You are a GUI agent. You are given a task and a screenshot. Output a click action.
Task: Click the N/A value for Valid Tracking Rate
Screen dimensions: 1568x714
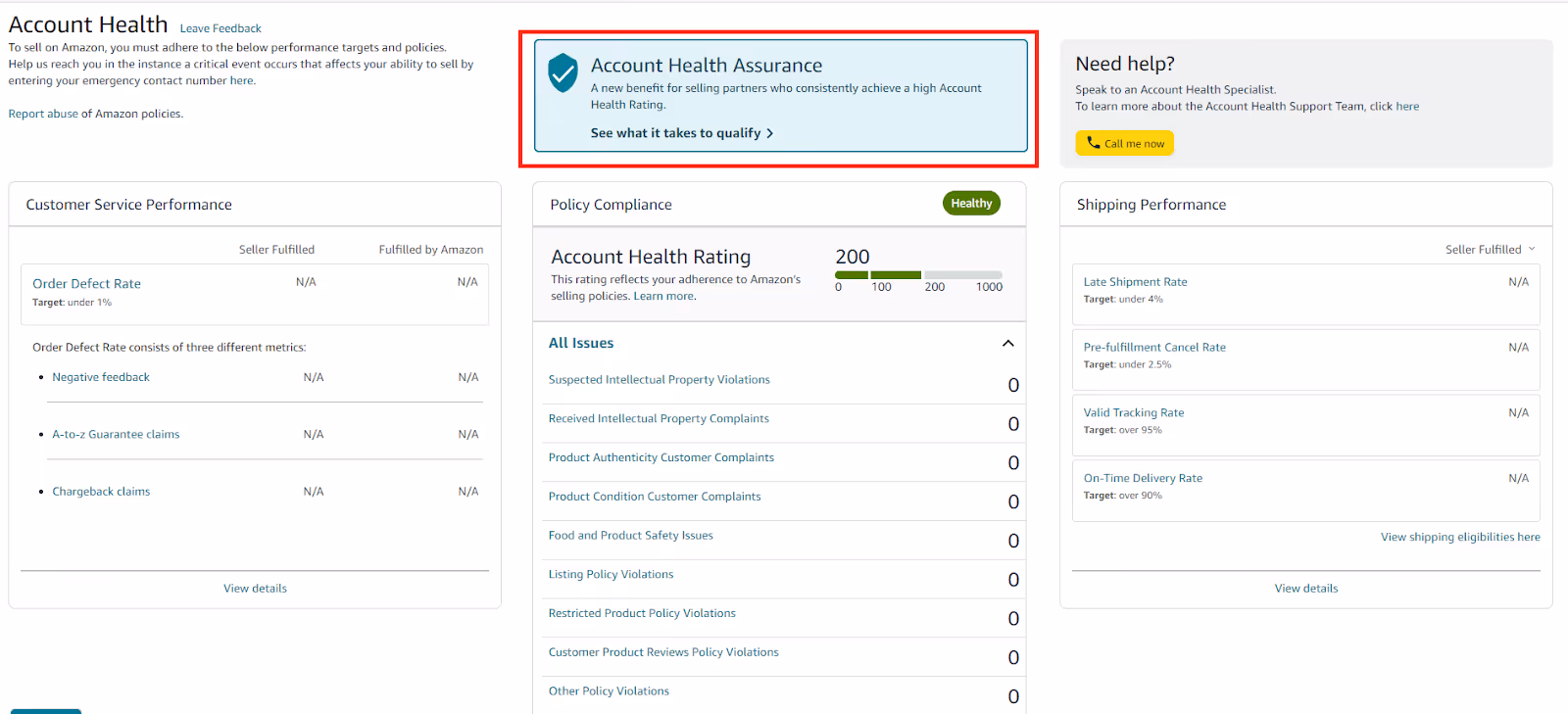pos(1518,413)
